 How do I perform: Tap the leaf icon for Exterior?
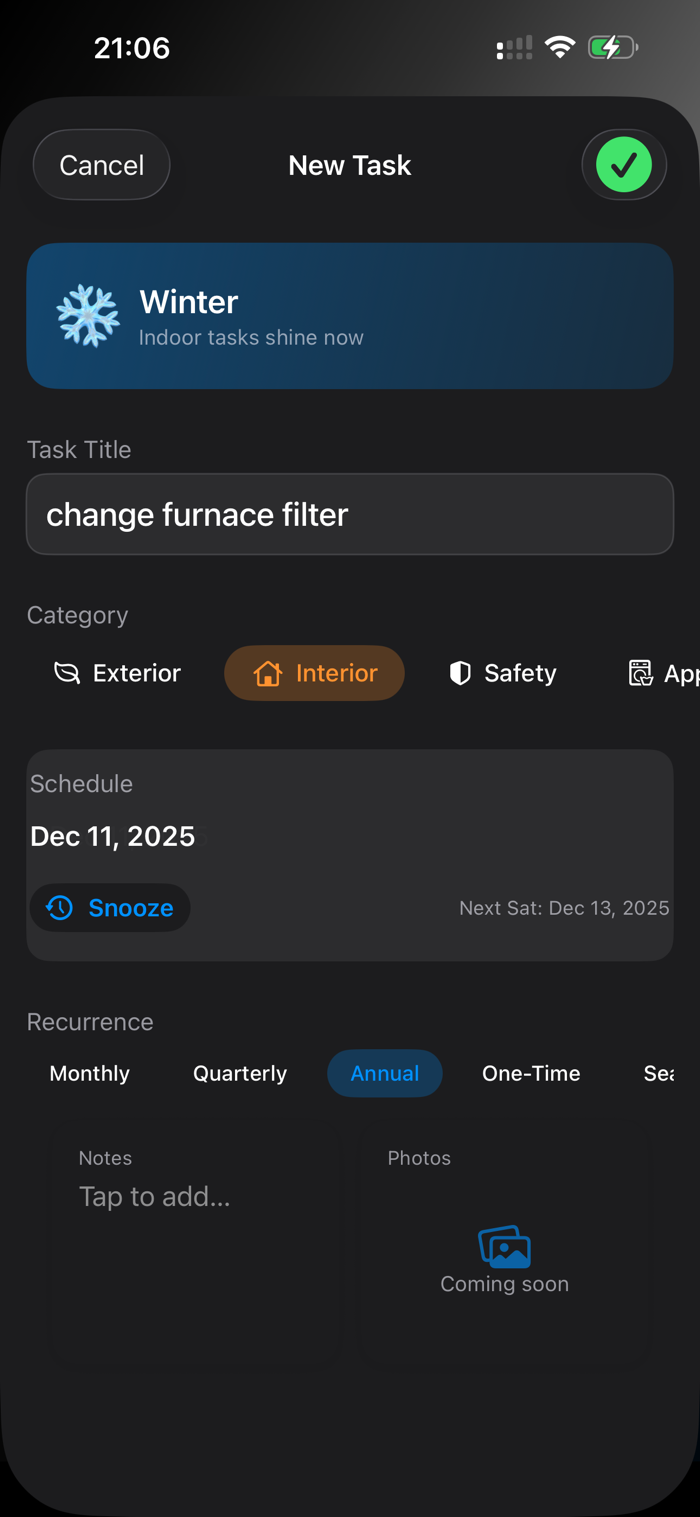click(x=67, y=673)
